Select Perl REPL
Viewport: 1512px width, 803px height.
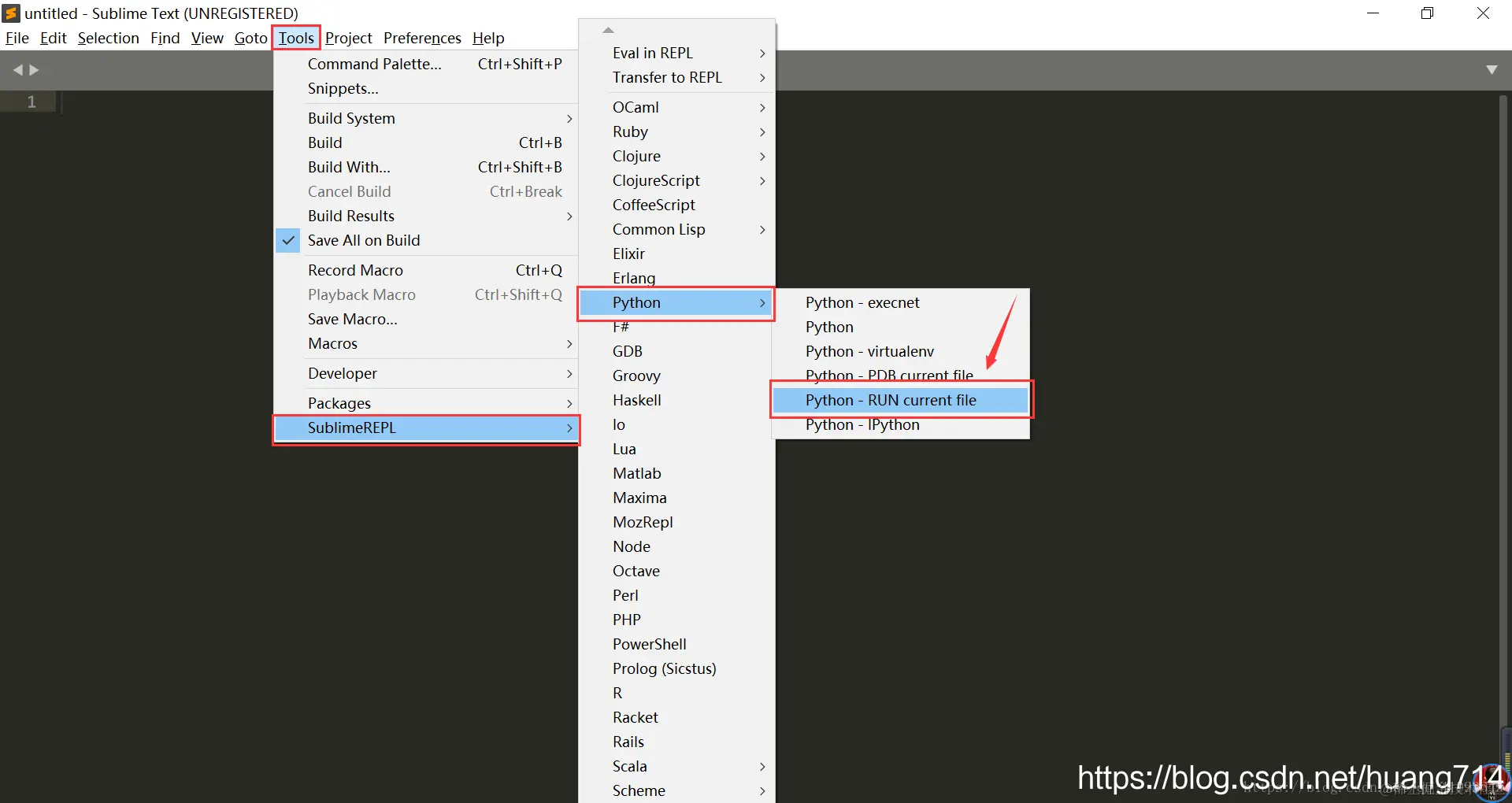pyautogui.click(x=676, y=595)
